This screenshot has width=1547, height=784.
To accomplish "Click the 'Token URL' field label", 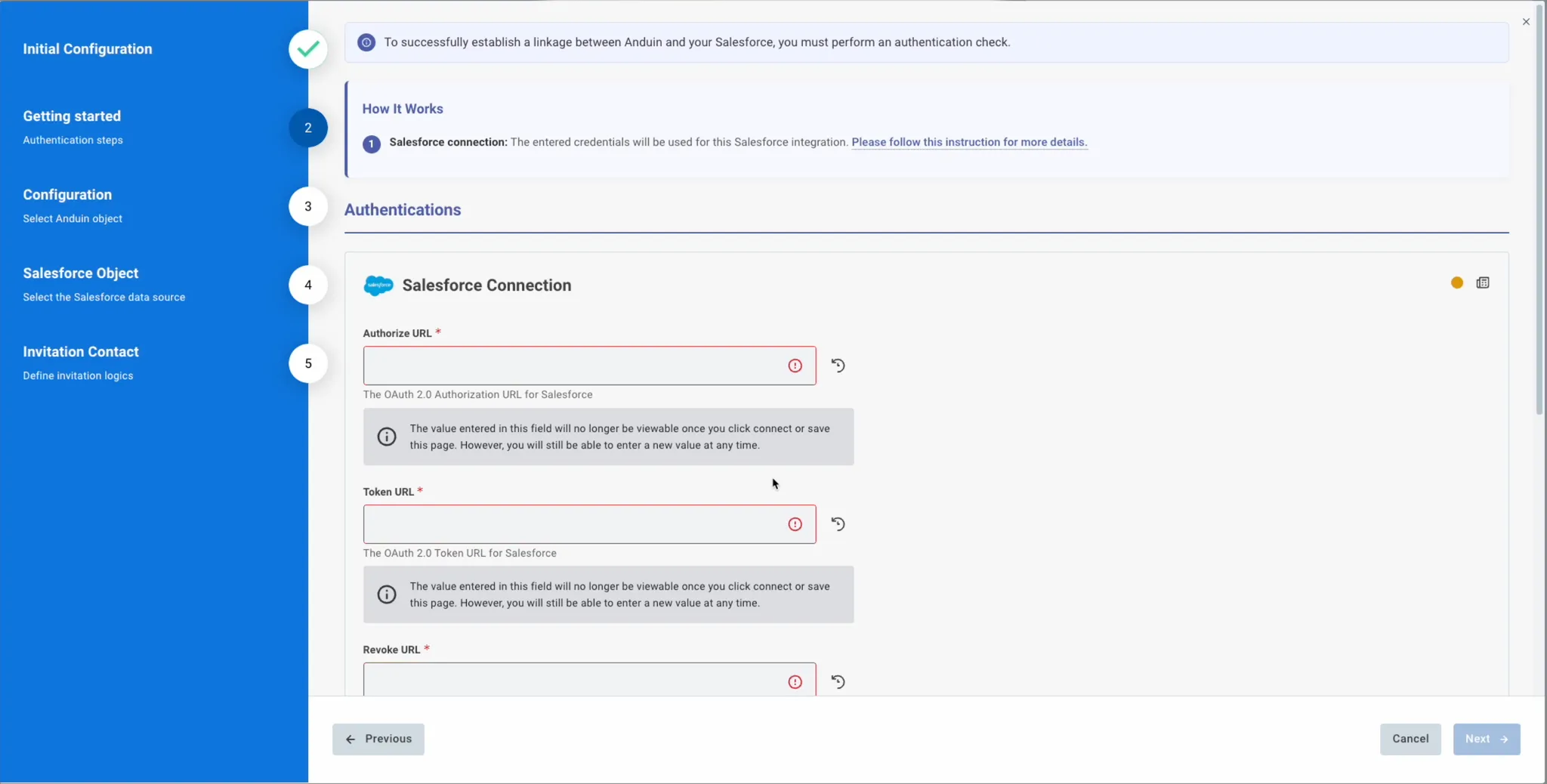I will [x=388, y=492].
